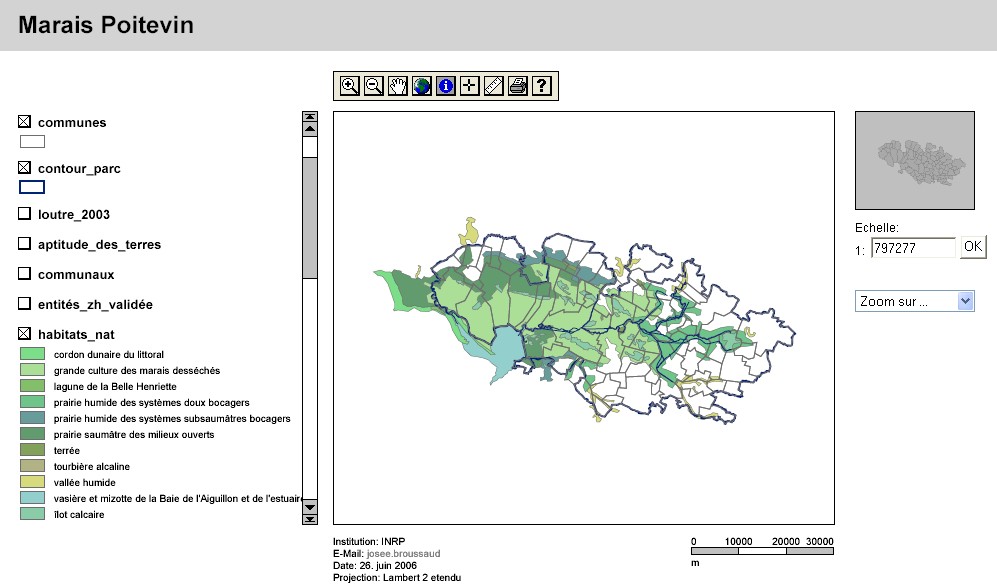997x585 pixels.
Task: Activate the pan hand tool
Action: pos(397,86)
